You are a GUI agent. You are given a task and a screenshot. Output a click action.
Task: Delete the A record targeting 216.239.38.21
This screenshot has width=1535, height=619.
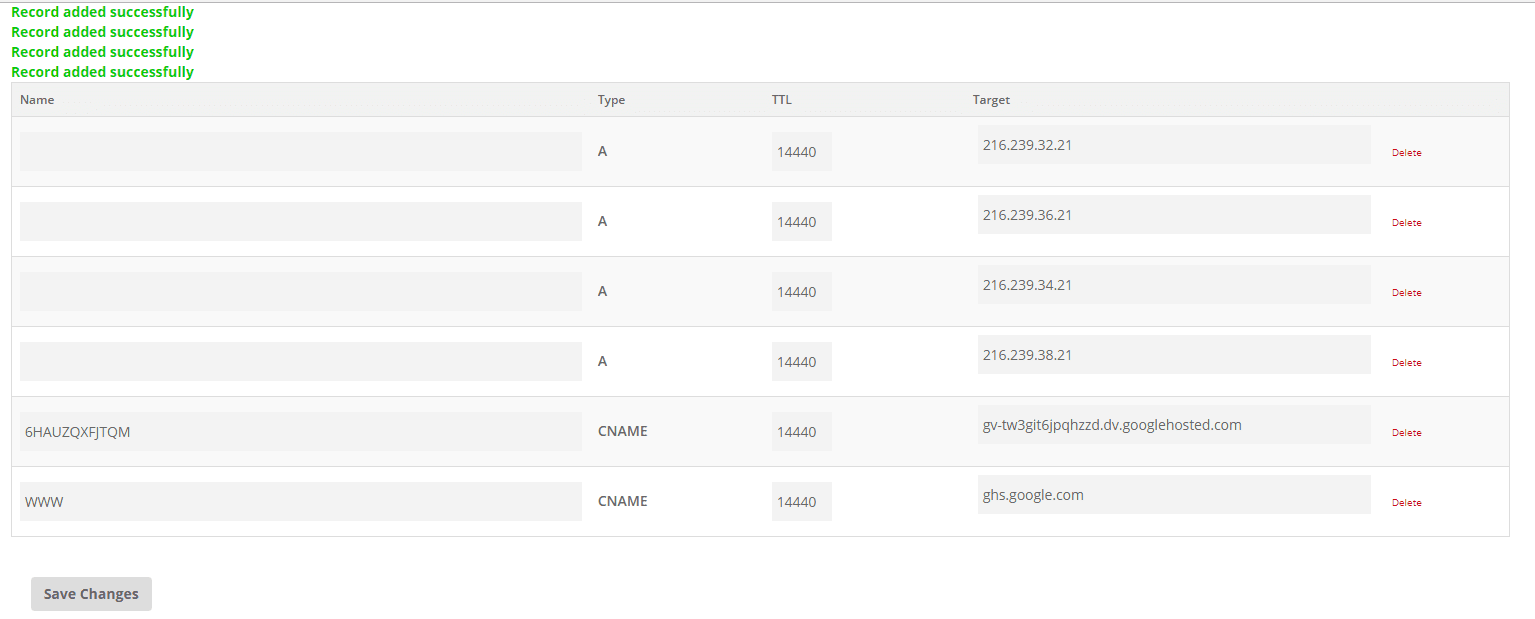pyautogui.click(x=1406, y=362)
